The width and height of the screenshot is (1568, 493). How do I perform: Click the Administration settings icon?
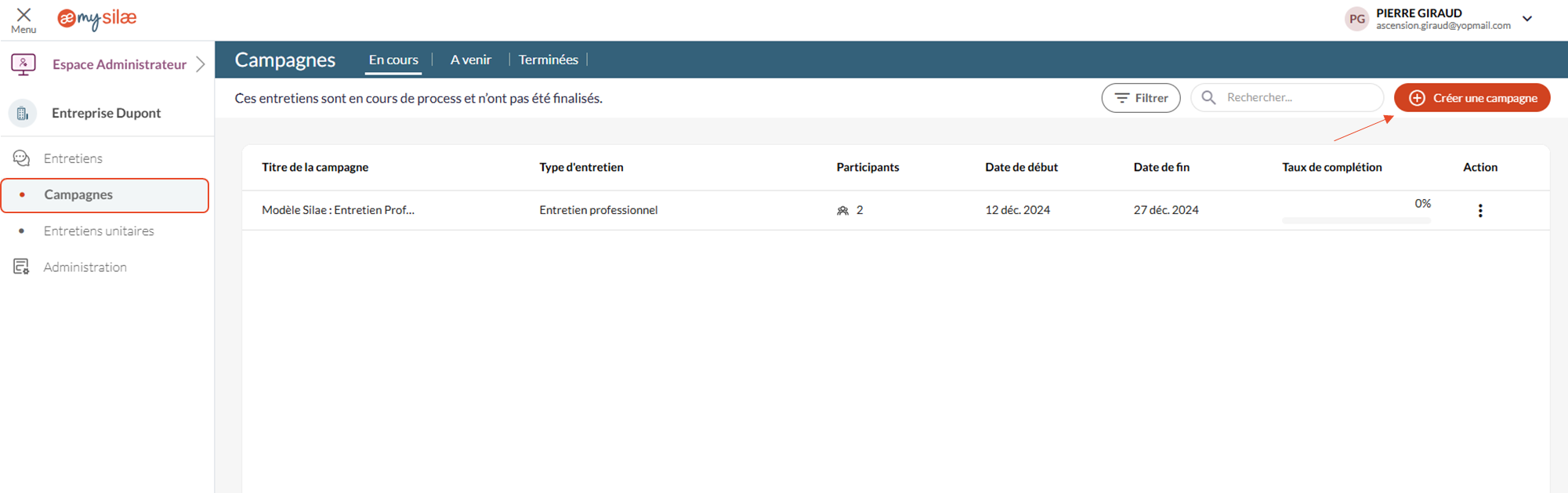point(21,267)
